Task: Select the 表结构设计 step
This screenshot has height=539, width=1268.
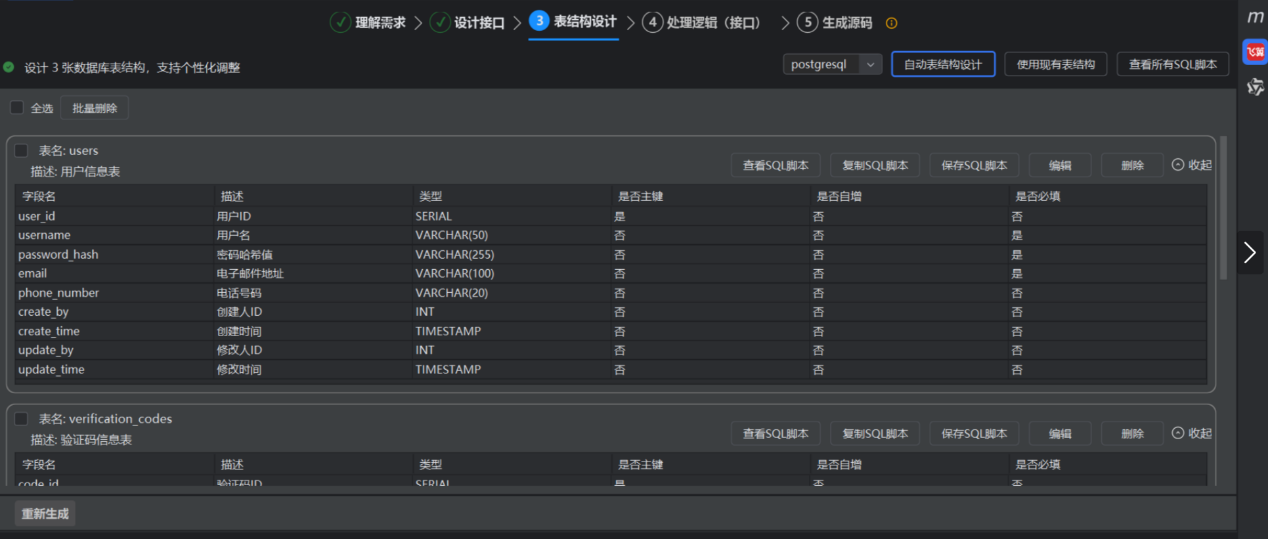Action: coord(585,22)
